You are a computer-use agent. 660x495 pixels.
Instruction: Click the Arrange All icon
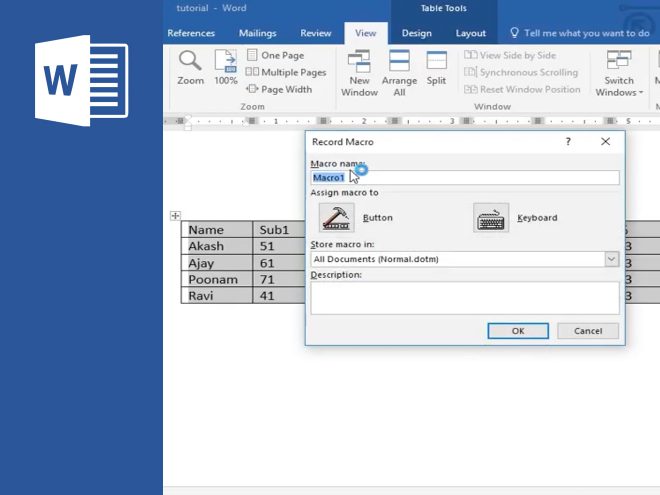(x=399, y=62)
